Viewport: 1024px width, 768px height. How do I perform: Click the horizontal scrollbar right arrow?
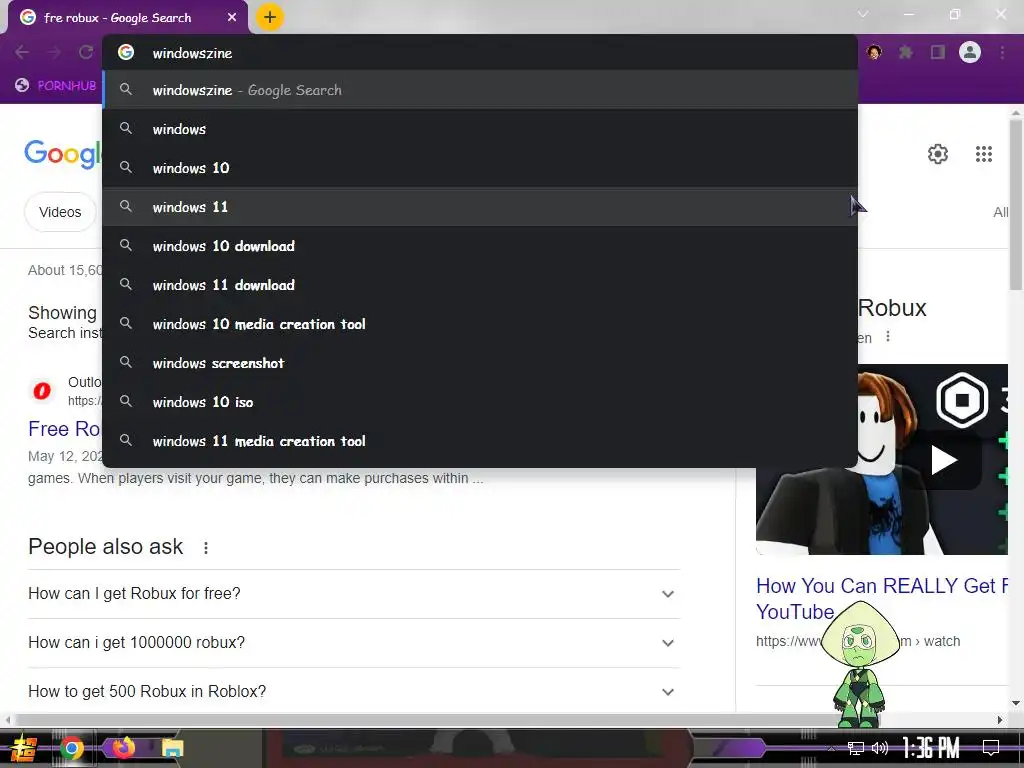1000,720
